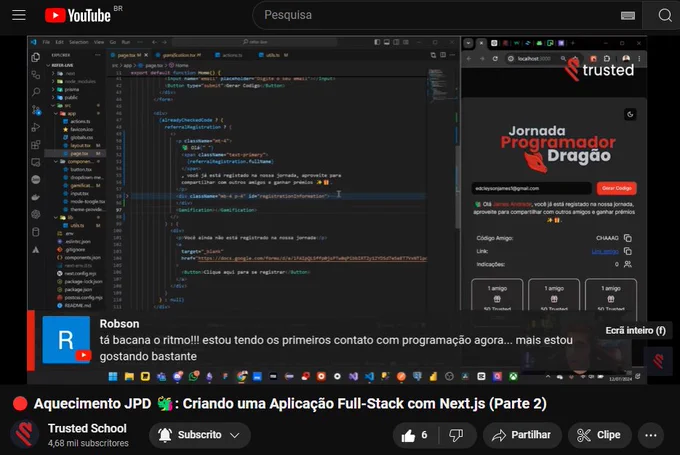Switch to the gamification.tsx editor tab
This screenshot has width=680, height=455.
pyautogui.click(x=178, y=55)
